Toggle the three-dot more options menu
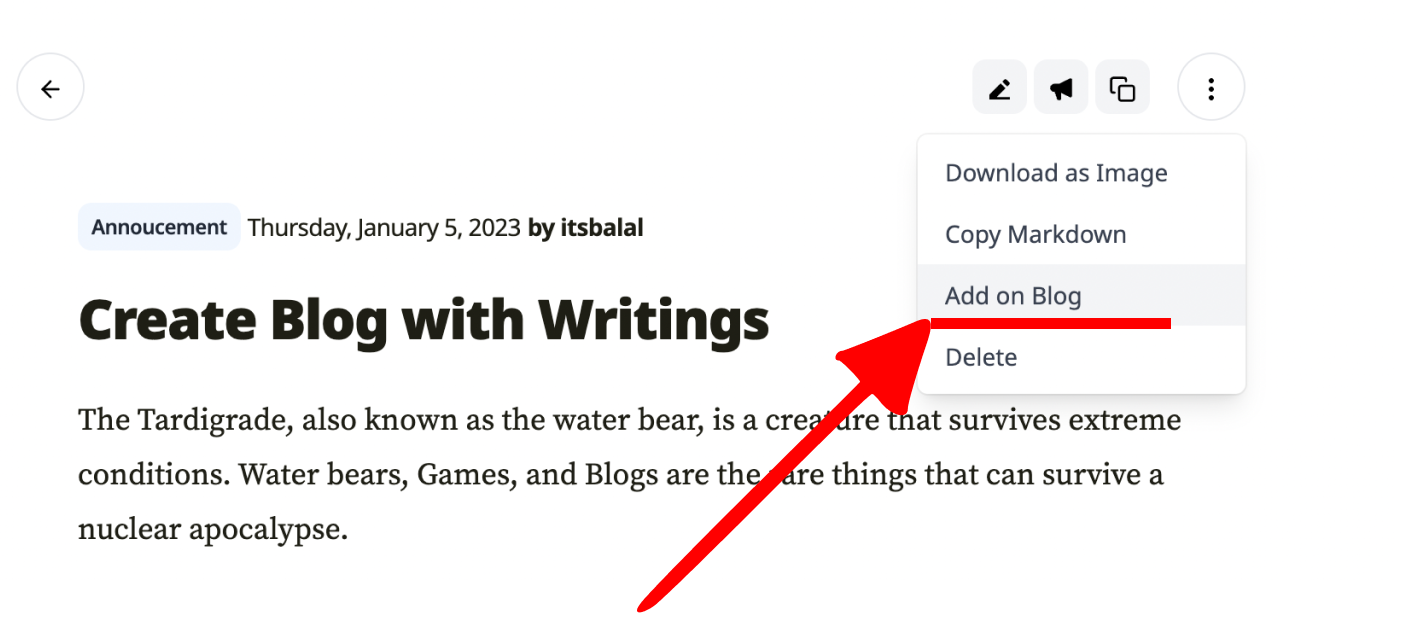The height and width of the screenshot is (618, 1422). [x=1211, y=88]
